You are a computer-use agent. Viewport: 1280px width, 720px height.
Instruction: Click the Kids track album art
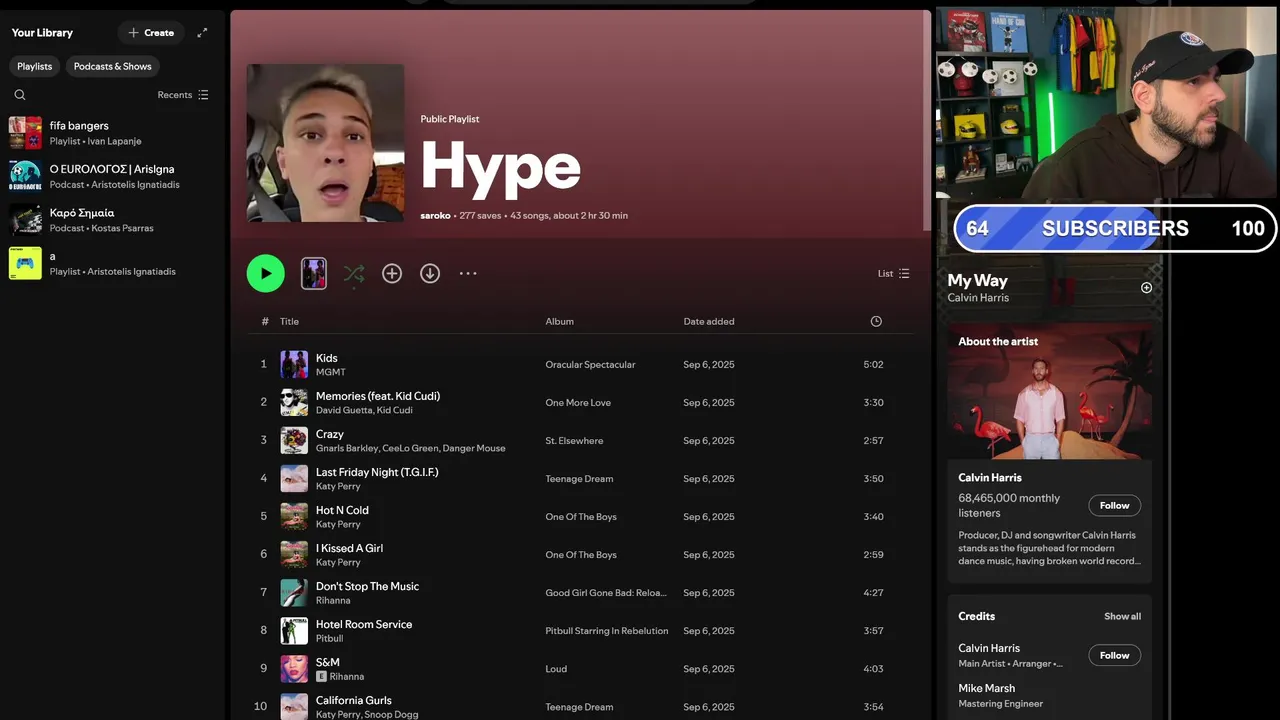coord(294,364)
